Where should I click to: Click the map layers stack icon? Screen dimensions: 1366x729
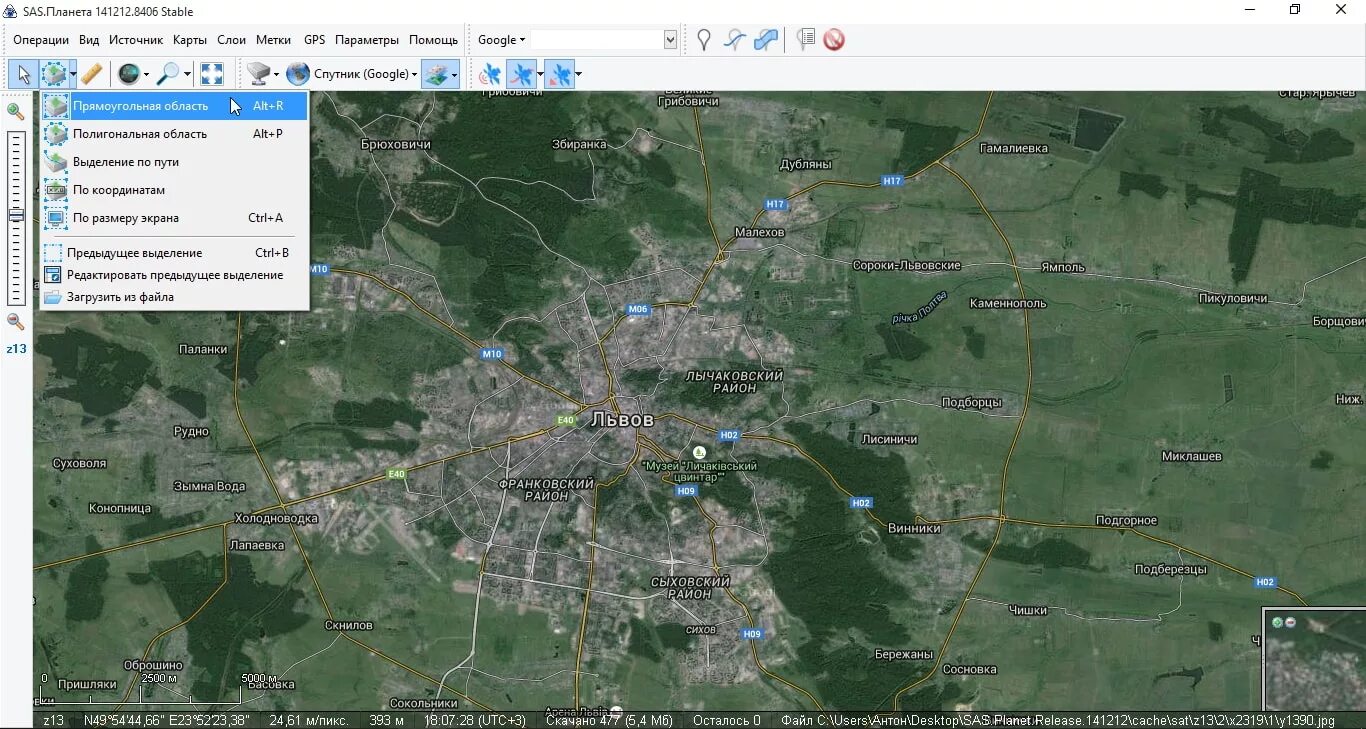coord(436,74)
